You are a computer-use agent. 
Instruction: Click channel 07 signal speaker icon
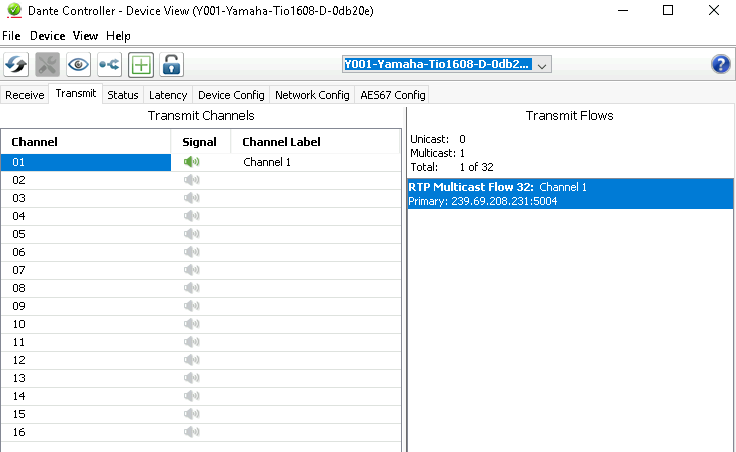(x=192, y=270)
